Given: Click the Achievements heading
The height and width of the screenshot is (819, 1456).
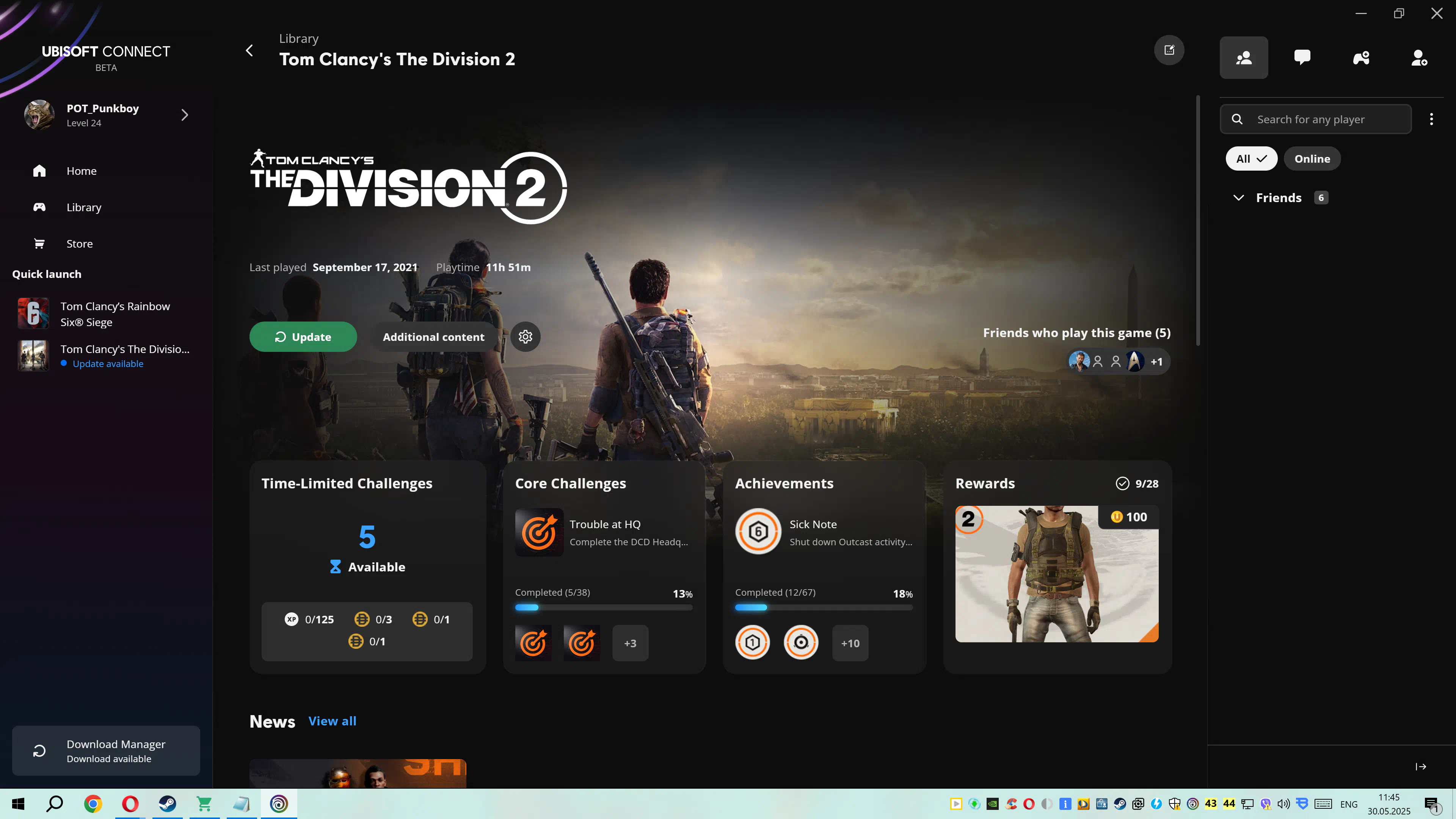Looking at the screenshot, I should pyautogui.click(x=784, y=483).
